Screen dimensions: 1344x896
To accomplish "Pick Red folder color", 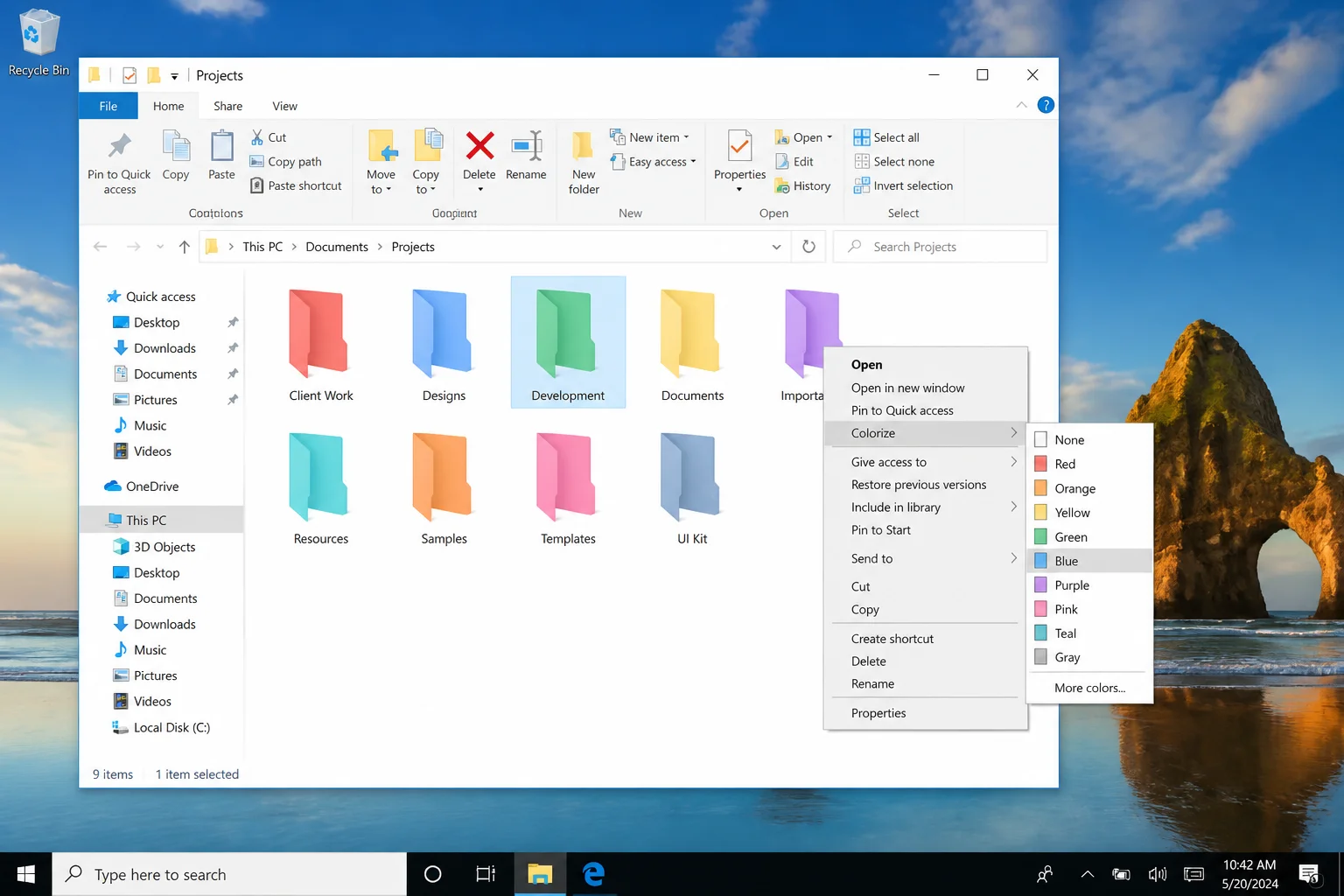I will (1089, 464).
